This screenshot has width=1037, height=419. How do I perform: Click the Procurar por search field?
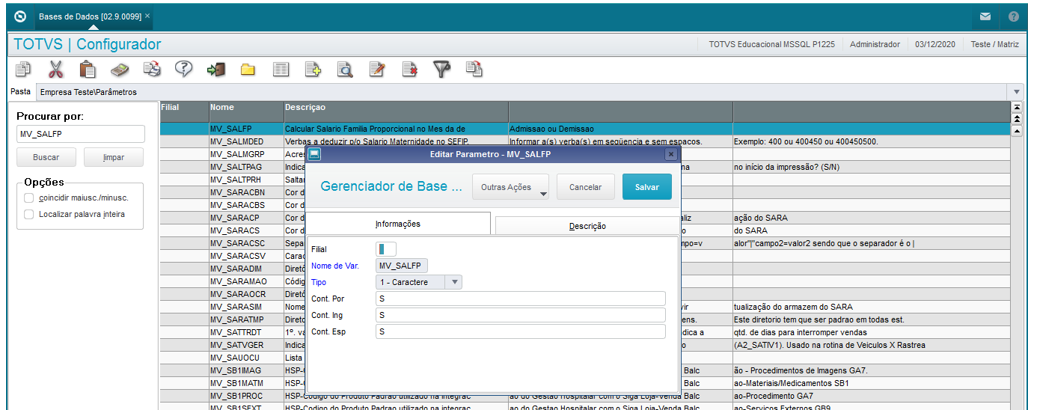point(80,133)
